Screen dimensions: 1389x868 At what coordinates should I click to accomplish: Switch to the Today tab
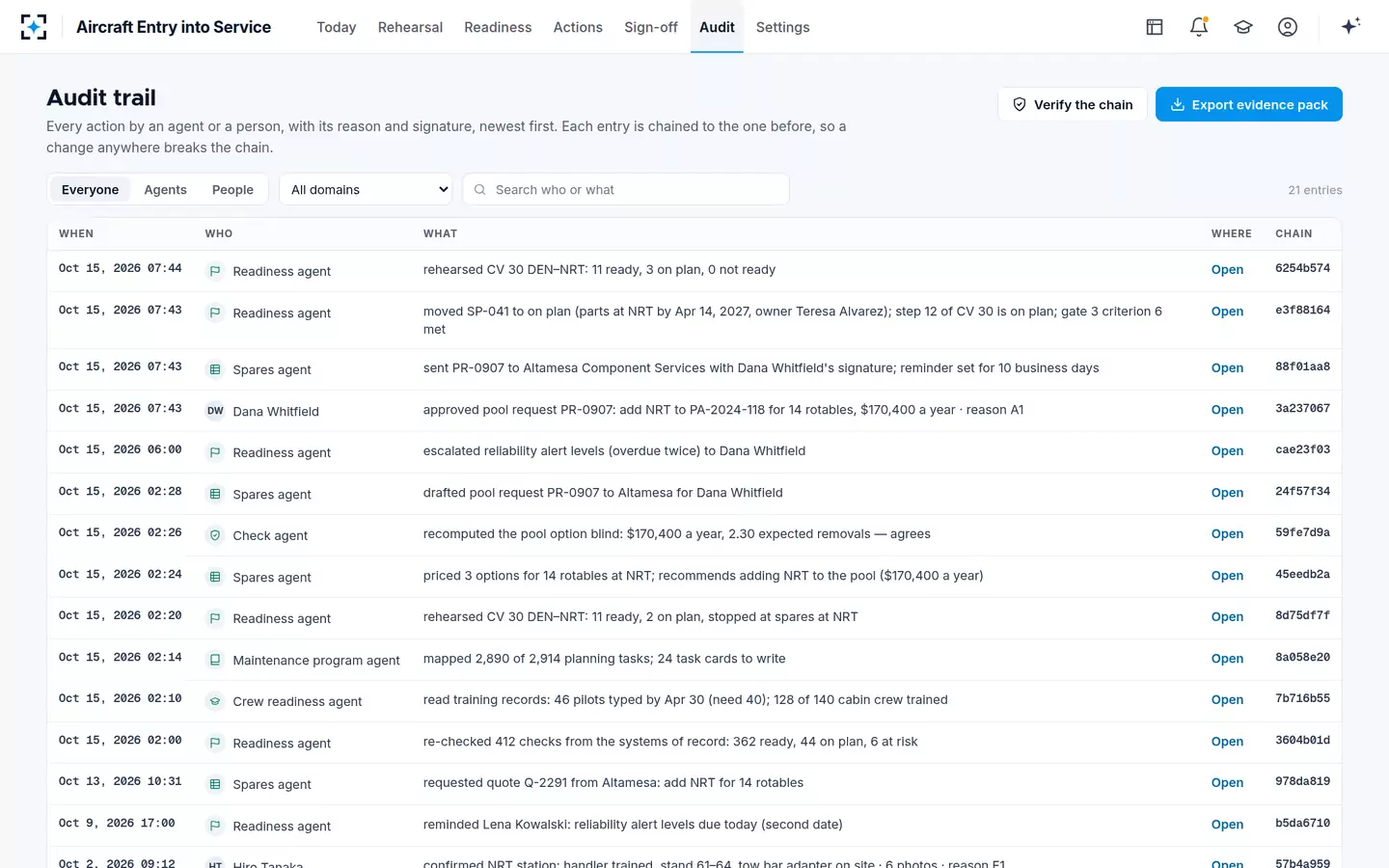[x=336, y=27]
